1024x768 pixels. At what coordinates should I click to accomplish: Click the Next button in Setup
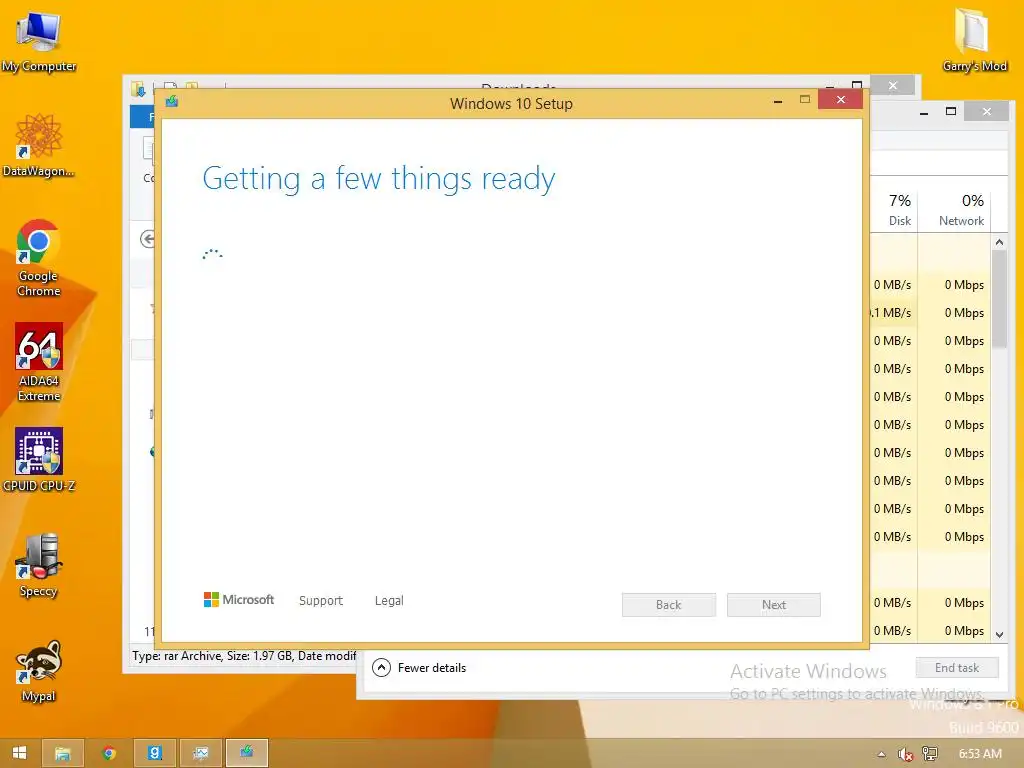coord(774,605)
